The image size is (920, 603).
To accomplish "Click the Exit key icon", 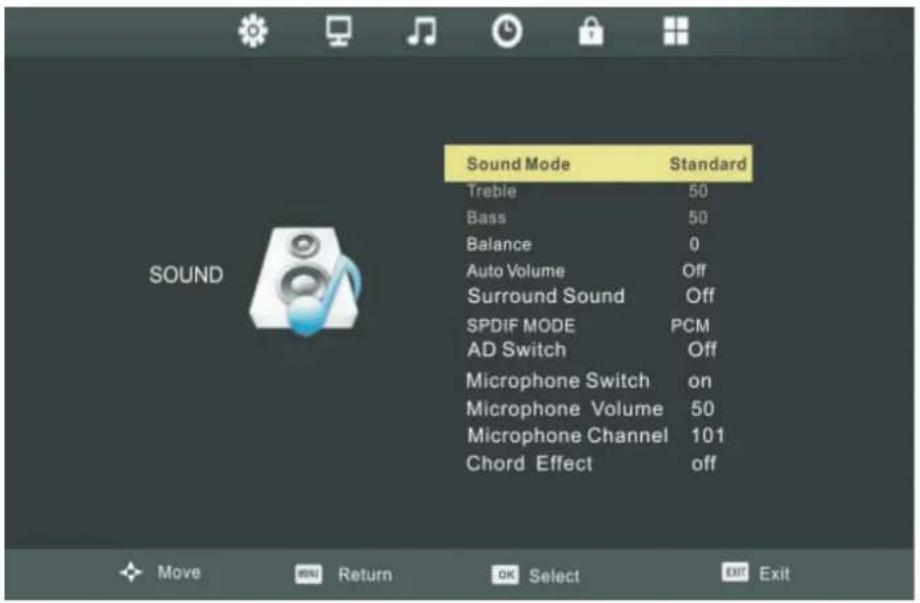I will 735,572.
